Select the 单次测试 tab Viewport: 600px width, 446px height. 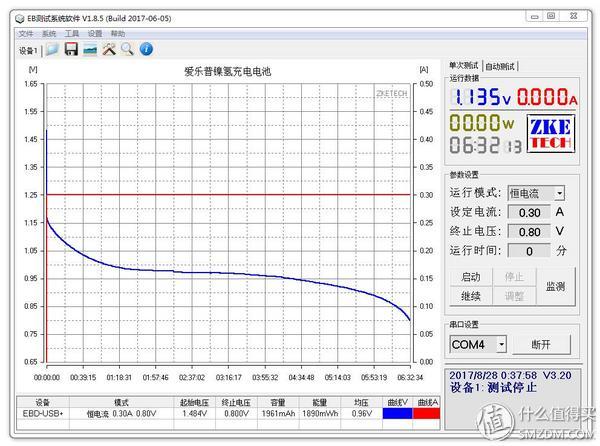pos(464,66)
